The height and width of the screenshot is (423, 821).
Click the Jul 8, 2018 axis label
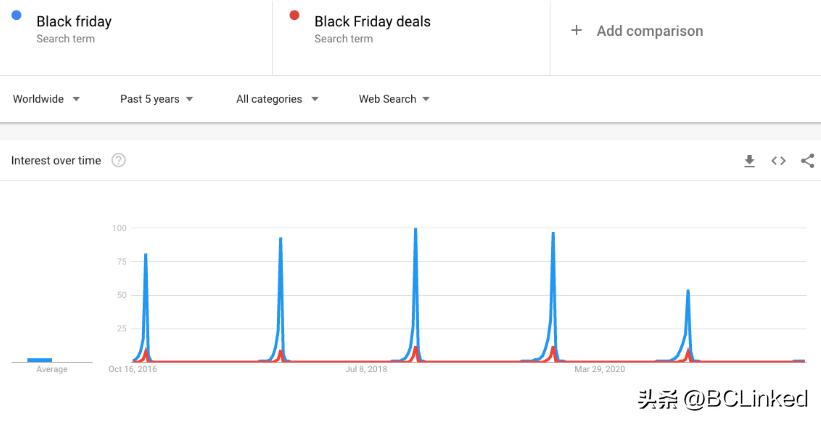point(367,369)
